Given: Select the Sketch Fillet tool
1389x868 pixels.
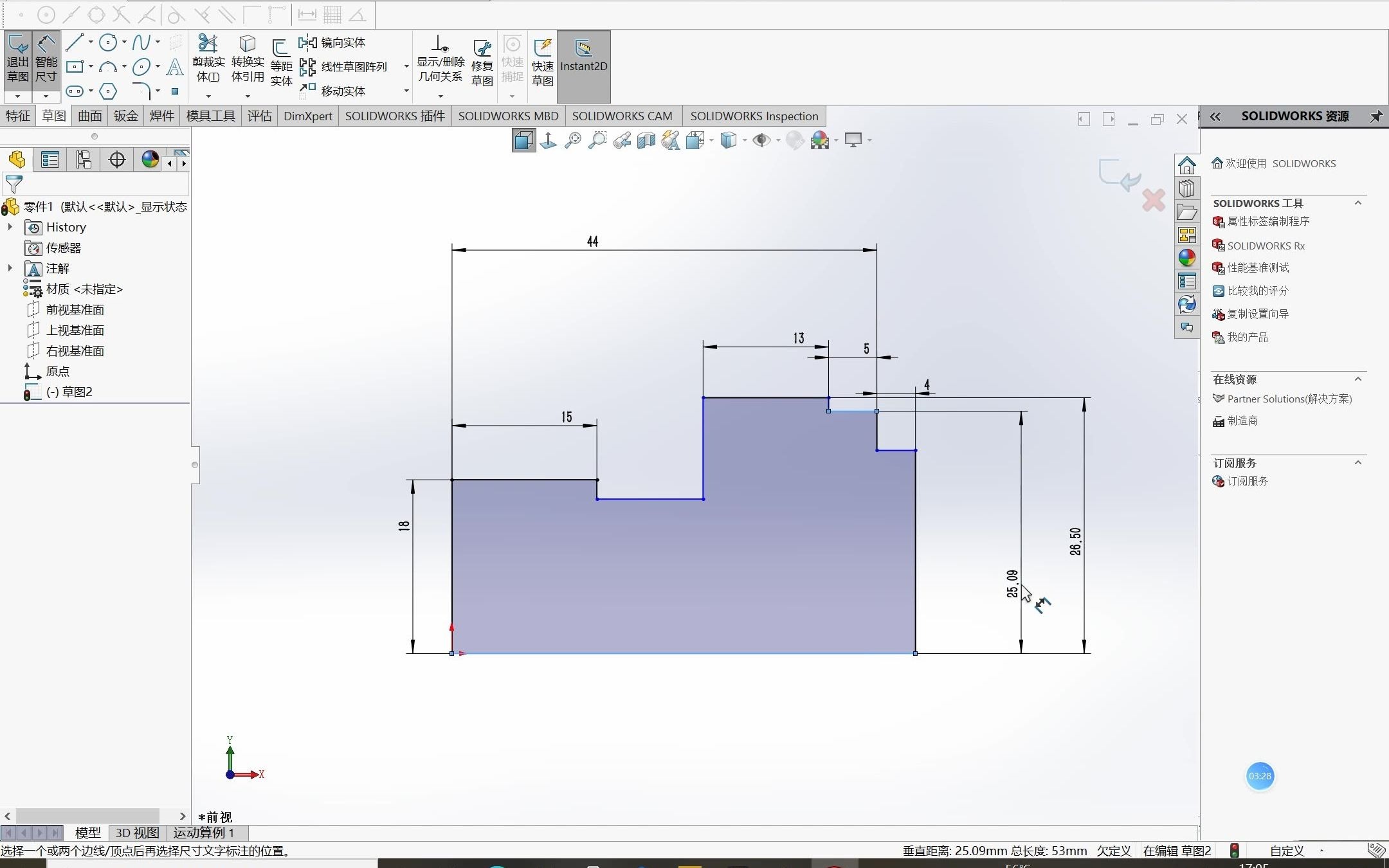Looking at the screenshot, I should click(141, 91).
